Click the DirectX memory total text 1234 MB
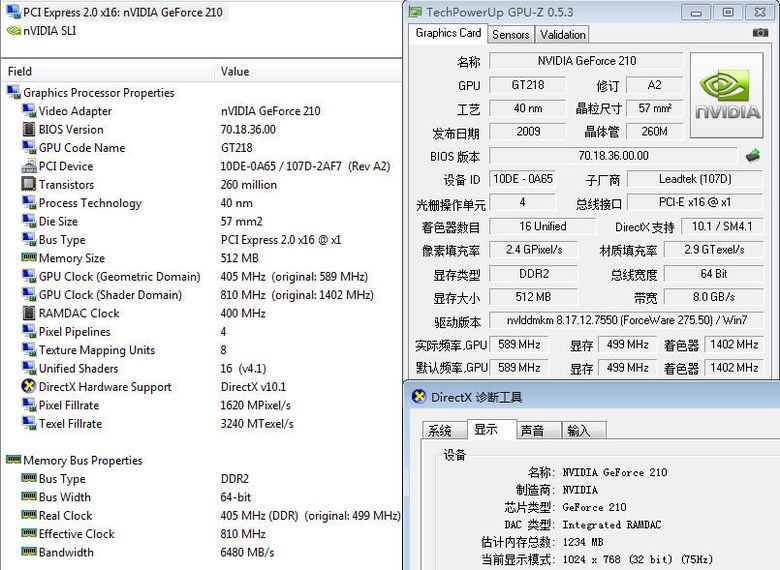 583,542
